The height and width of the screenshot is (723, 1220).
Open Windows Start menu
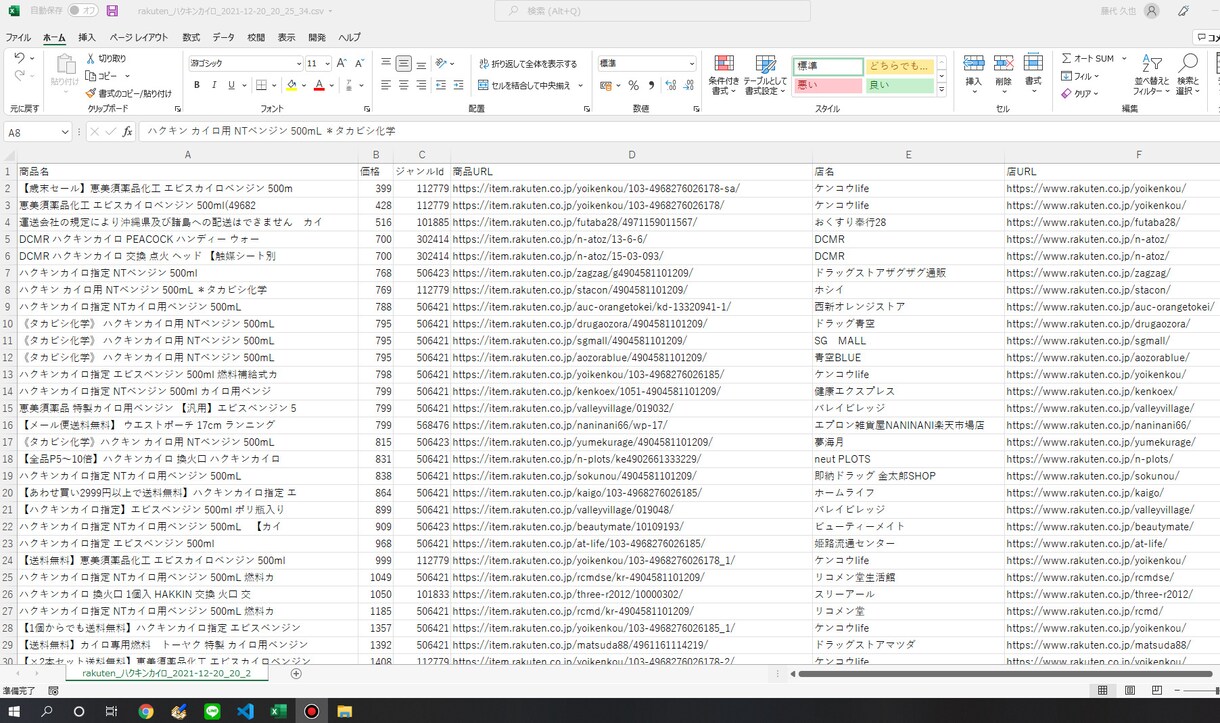coord(14,712)
